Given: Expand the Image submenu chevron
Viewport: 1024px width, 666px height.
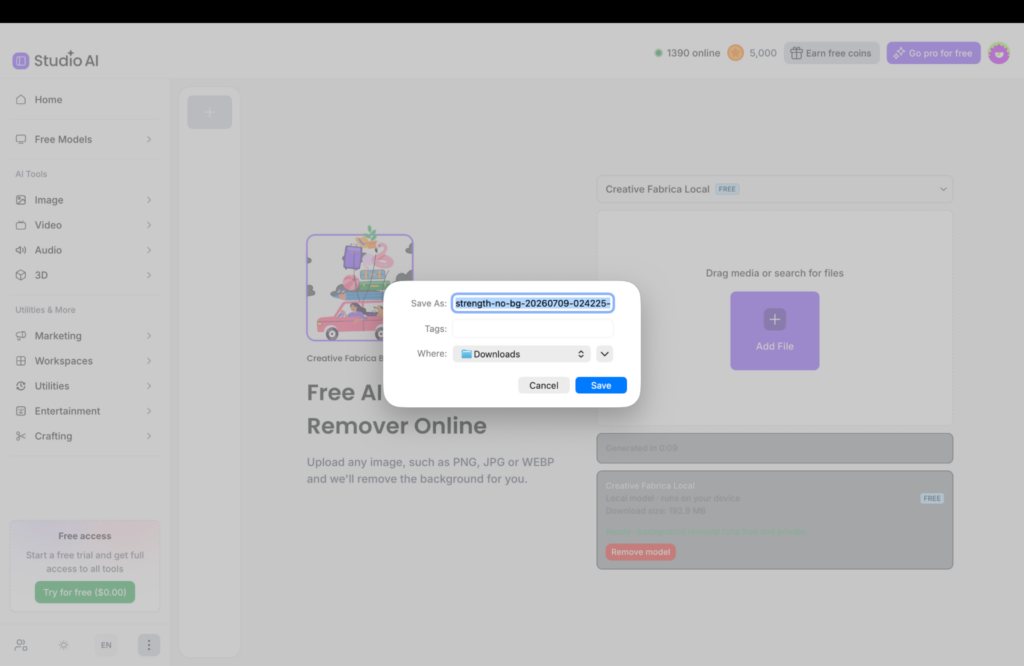Looking at the screenshot, I should click(x=149, y=200).
